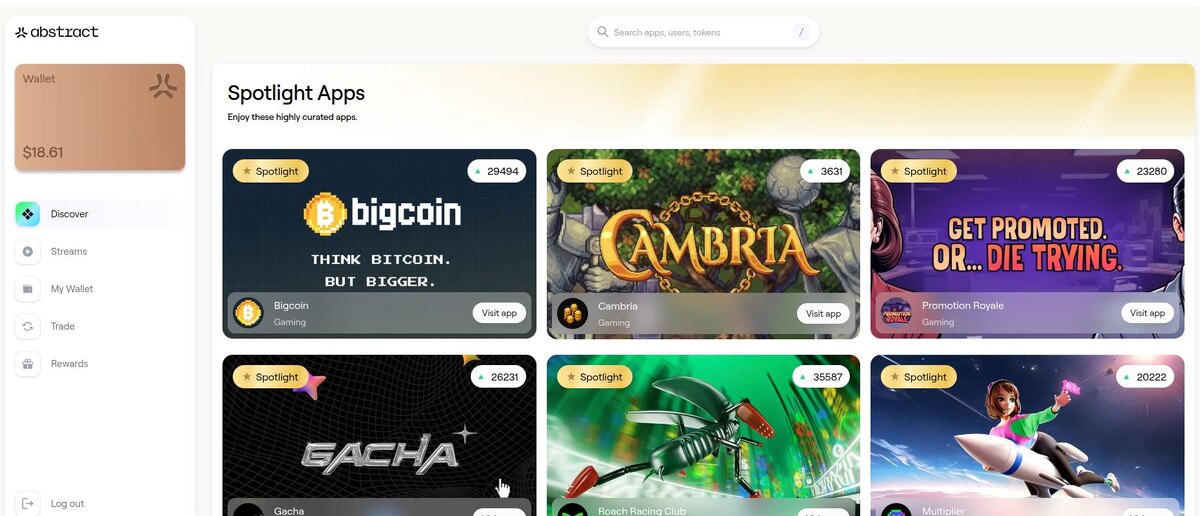Click the Promotion Royale app icon
The height and width of the screenshot is (516, 1200).
pyautogui.click(x=896, y=313)
